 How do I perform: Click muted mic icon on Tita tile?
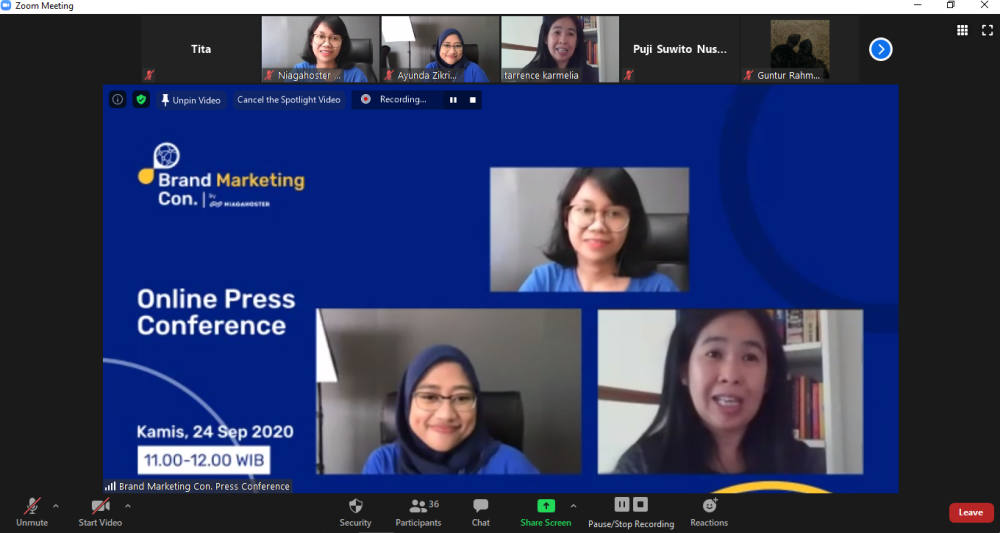point(150,75)
